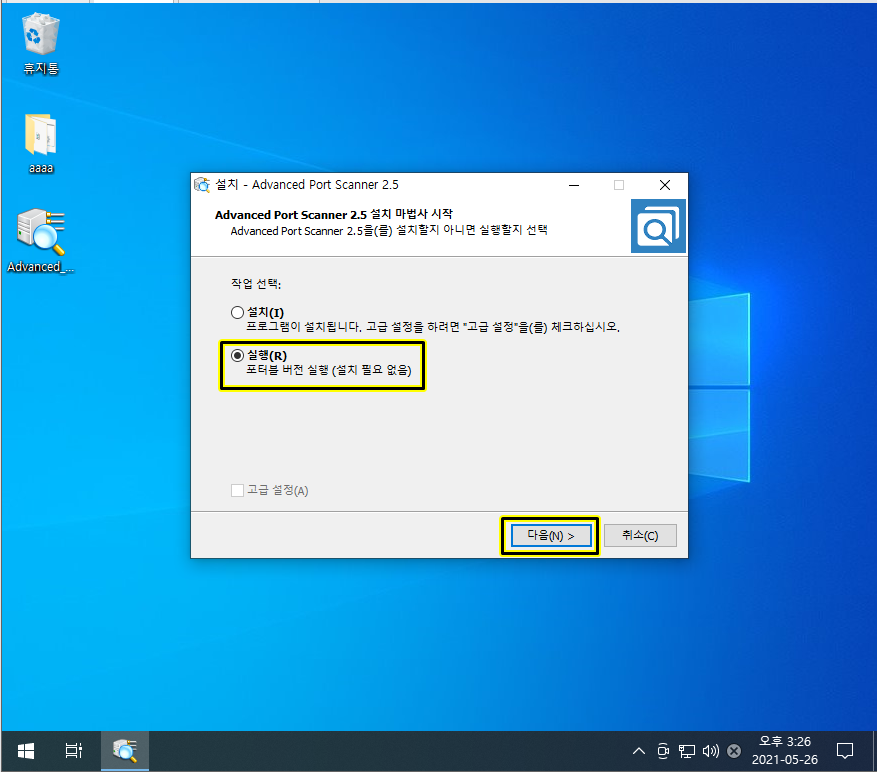The image size is (877, 772).
Task: Click the 취소(C) cancel button
Action: [640, 535]
